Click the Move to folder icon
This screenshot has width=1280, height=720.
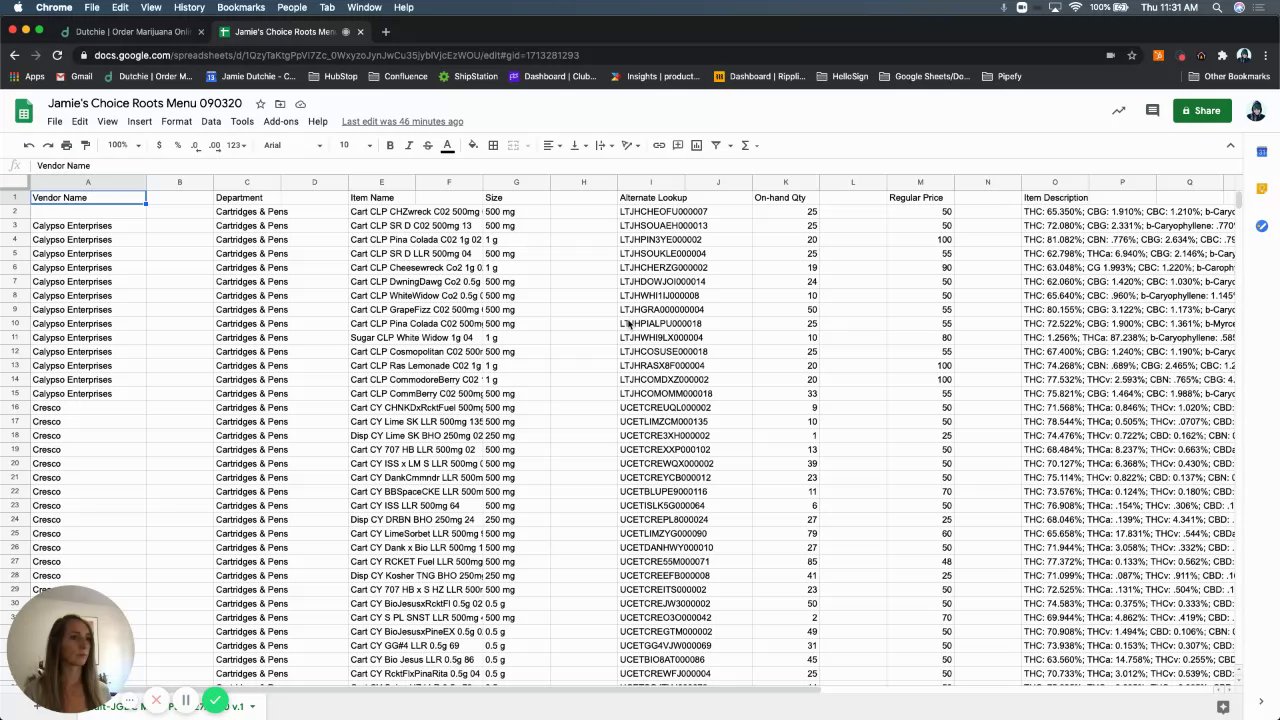point(280,104)
